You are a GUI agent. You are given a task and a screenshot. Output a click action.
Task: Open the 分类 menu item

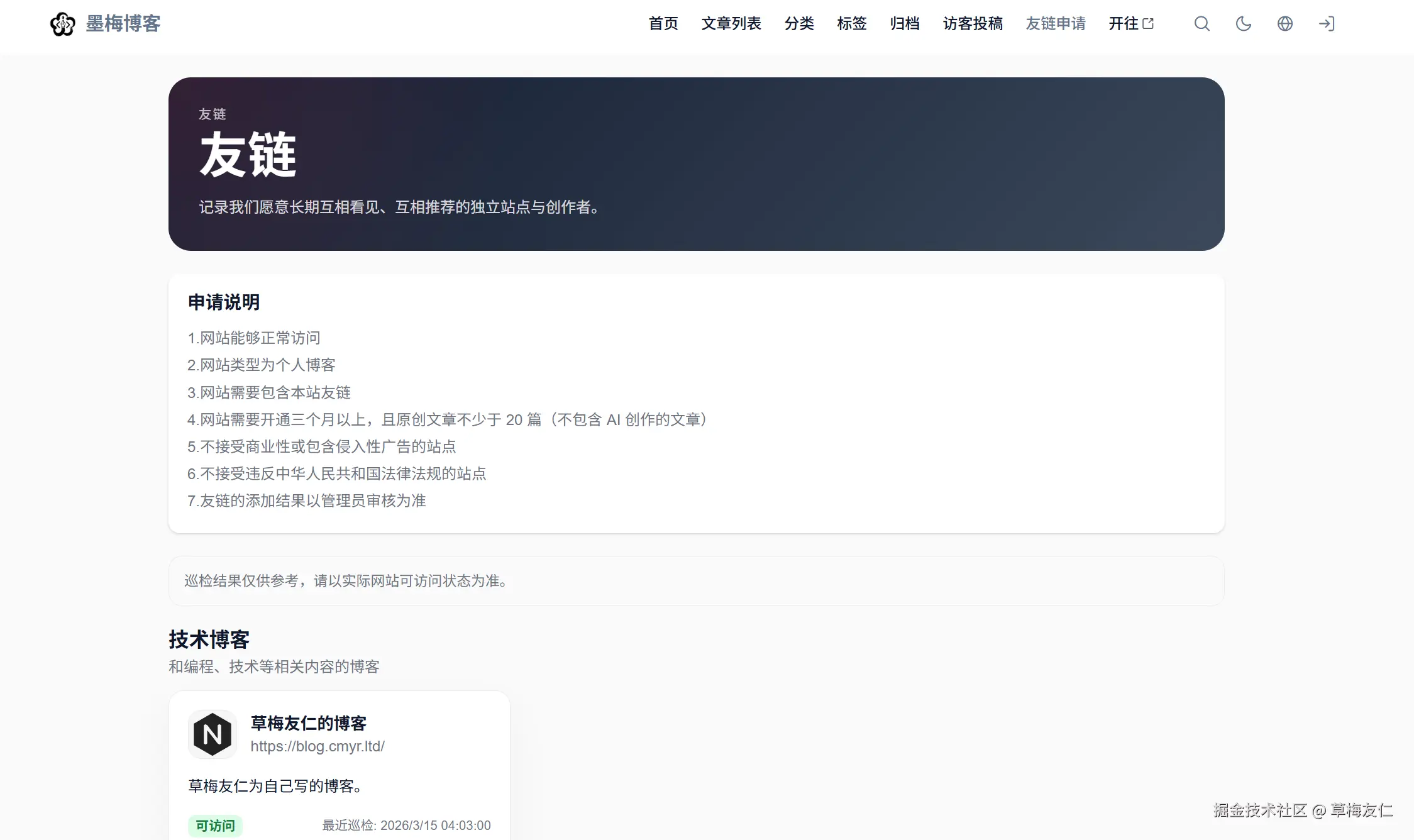pyautogui.click(x=799, y=24)
